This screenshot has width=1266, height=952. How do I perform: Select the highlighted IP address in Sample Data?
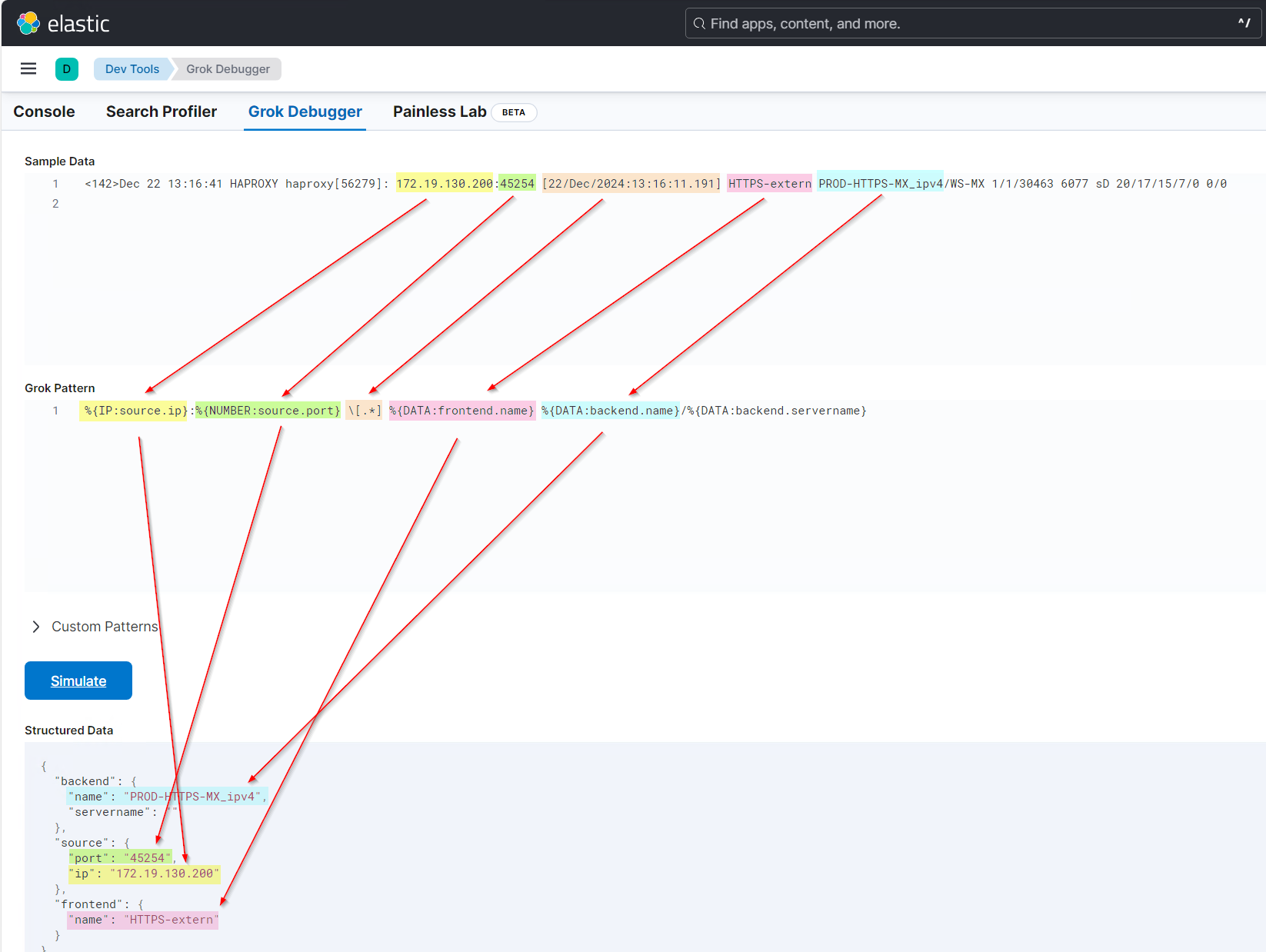click(x=445, y=184)
